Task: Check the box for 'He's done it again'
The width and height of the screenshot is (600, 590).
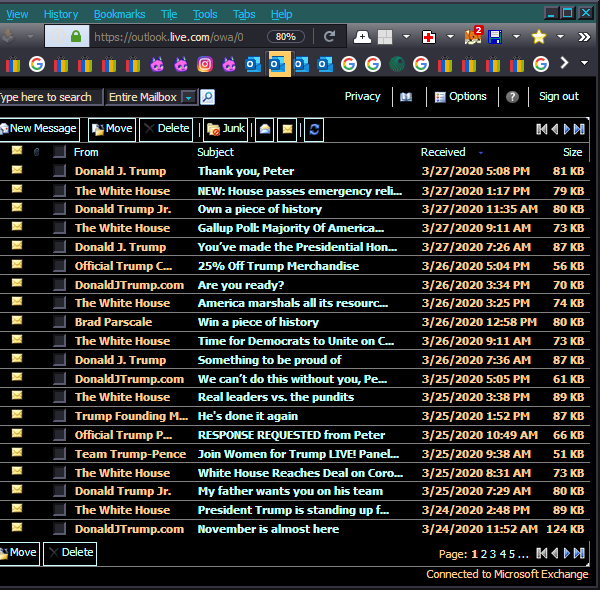Action: pos(59,416)
